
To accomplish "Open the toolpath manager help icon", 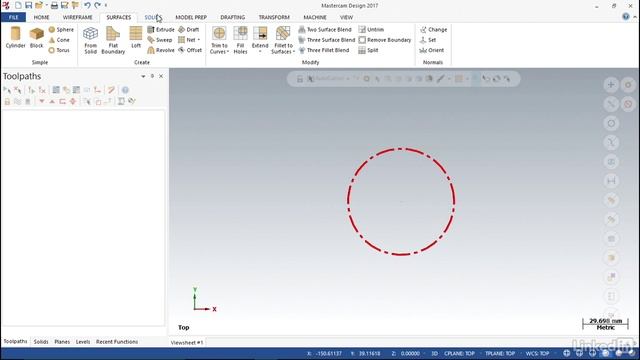I will pos(125,90).
